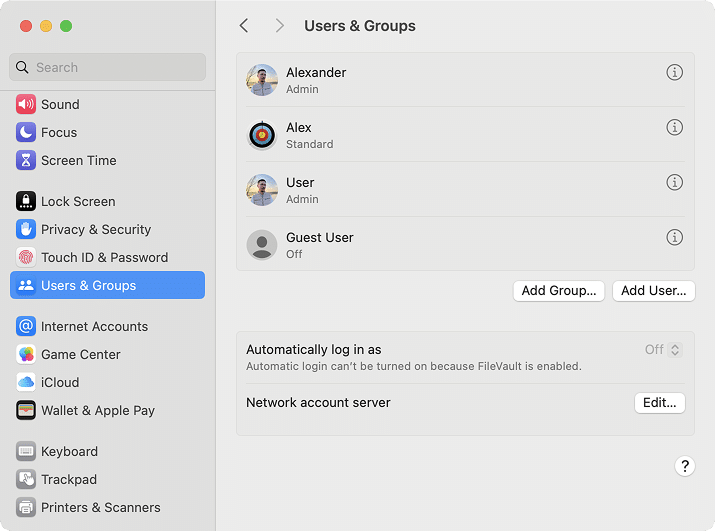Click the Network account server label
The image size is (715, 531).
click(318, 402)
